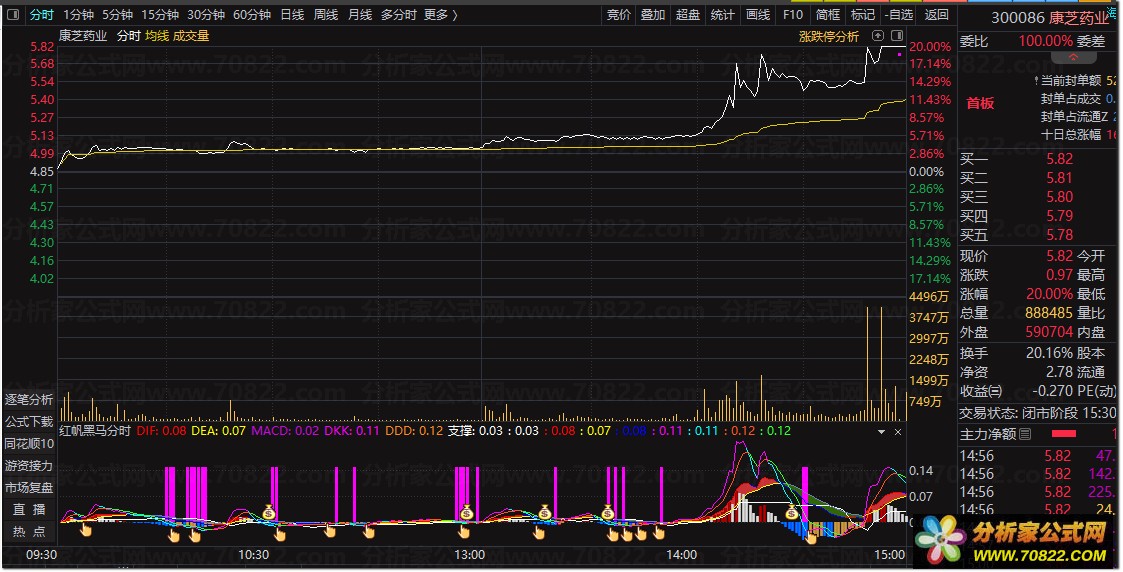Click the list icon next to 主力净额
Viewport: 1123px width, 572px height.
pyautogui.click(x=1025, y=434)
